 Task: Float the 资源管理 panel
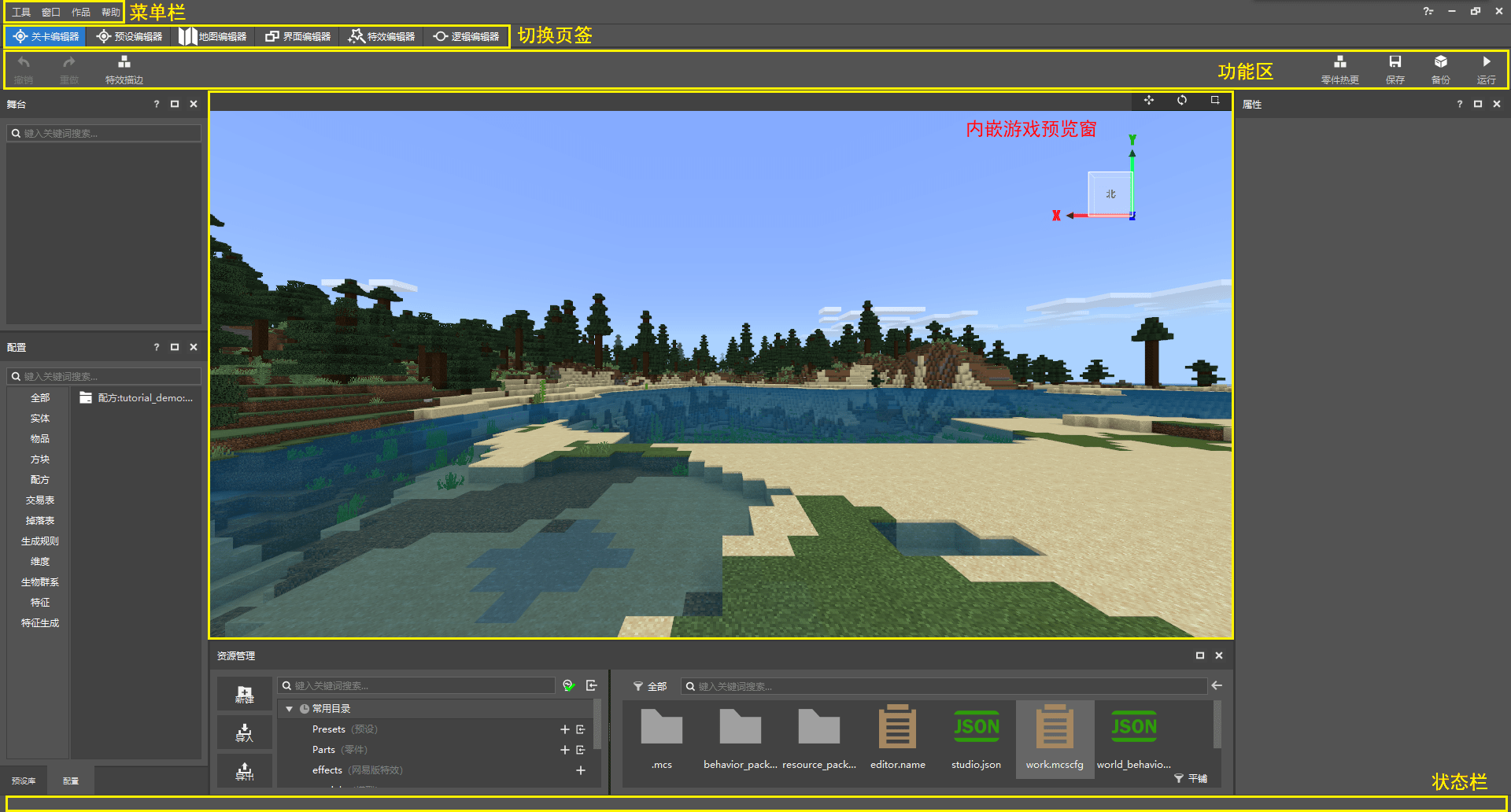click(1200, 655)
